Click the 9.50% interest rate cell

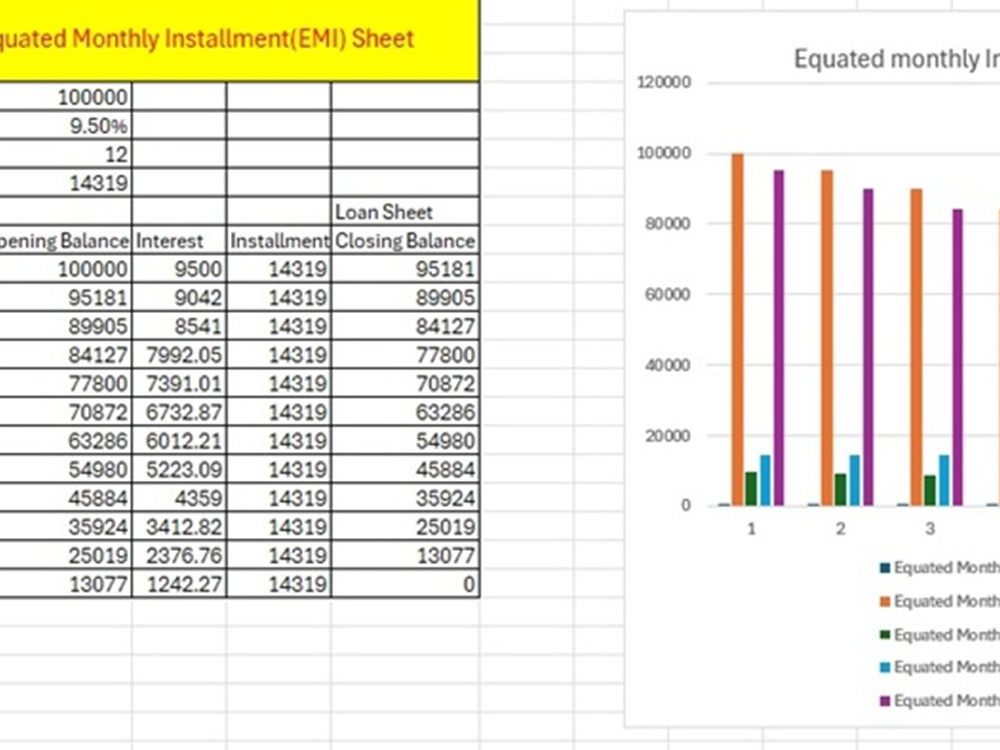[x=66, y=126]
